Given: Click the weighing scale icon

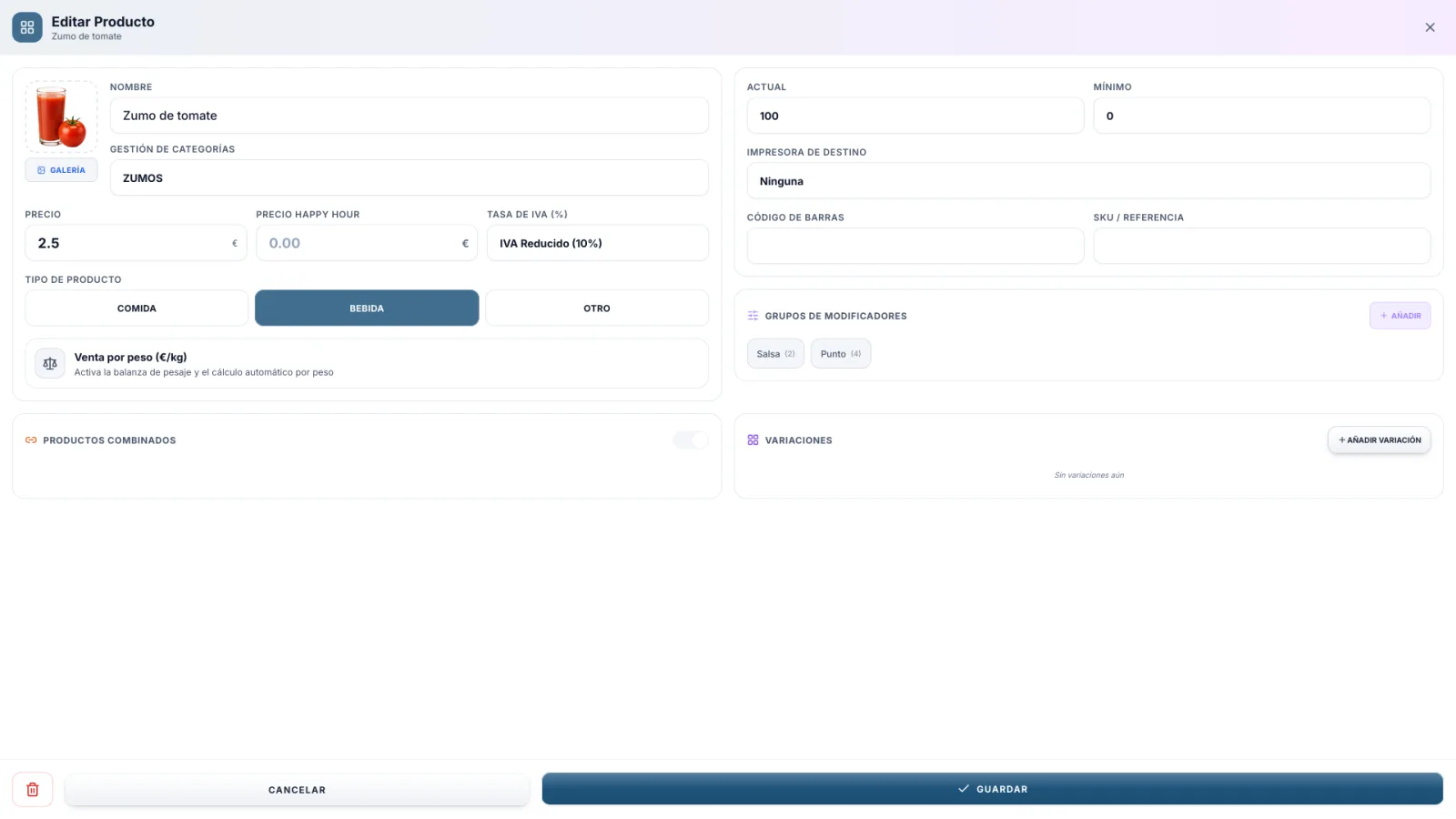Looking at the screenshot, I should (50, 363).
